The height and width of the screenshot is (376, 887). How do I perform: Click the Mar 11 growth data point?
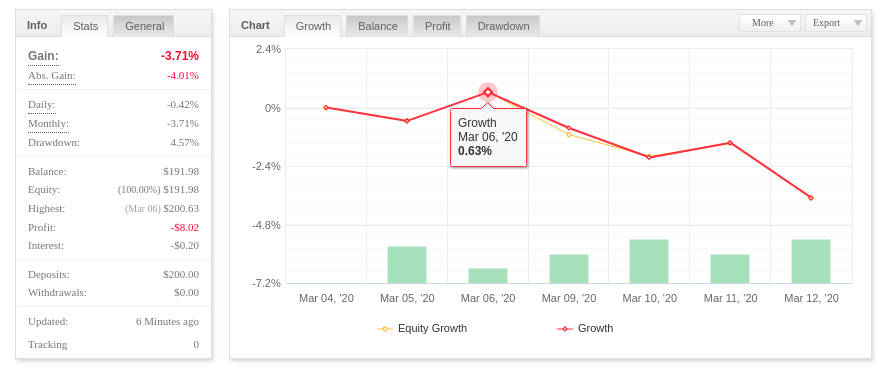(x=730, y=143)
